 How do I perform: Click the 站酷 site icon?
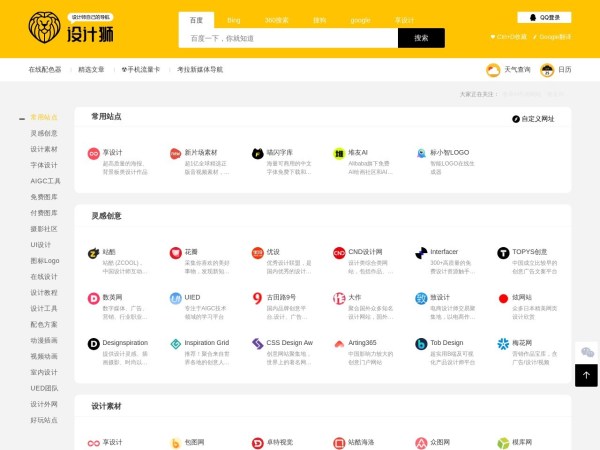94,252
